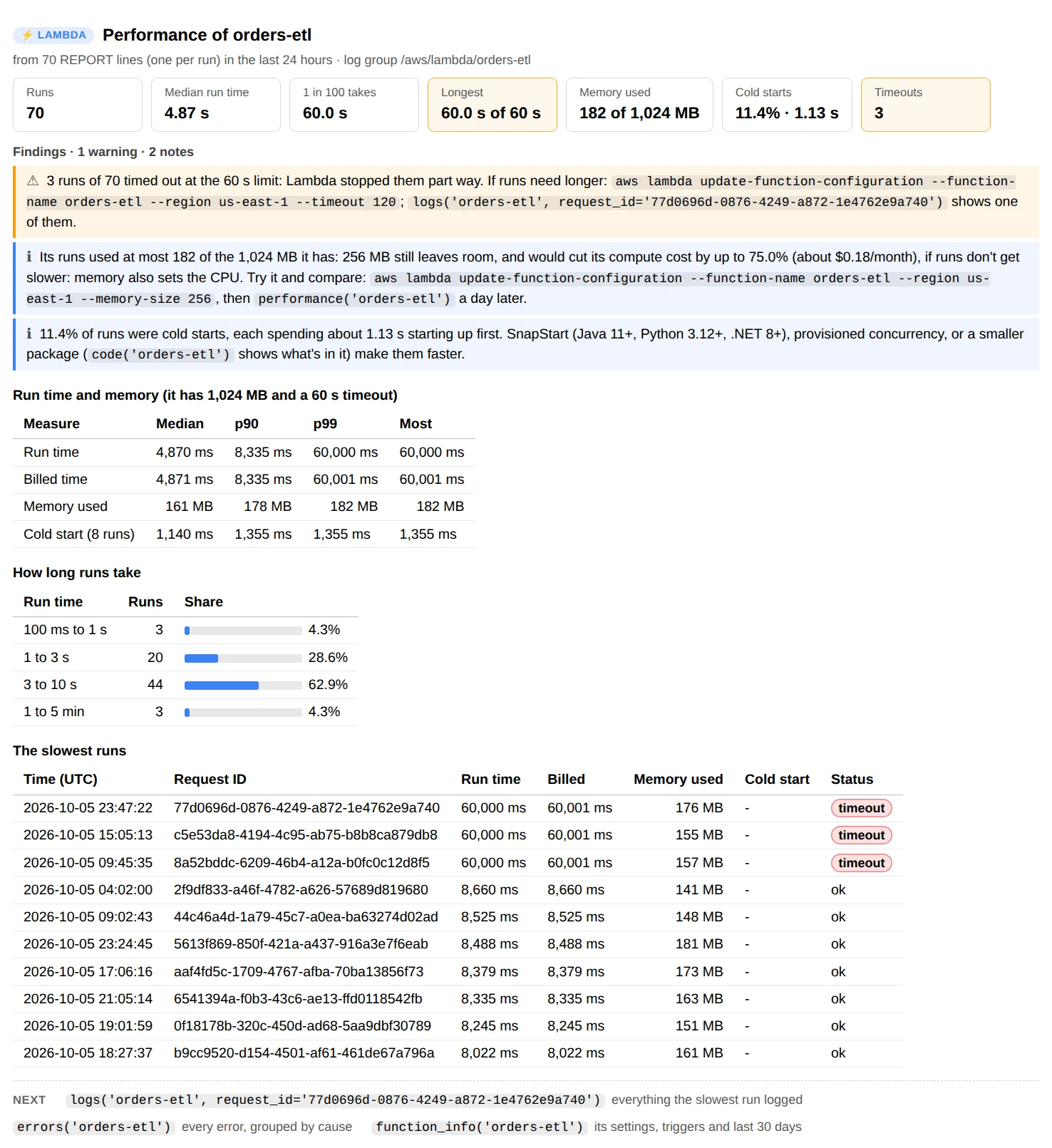1052x1148 pixels.
Task: Click the Billed time row label
Action: click(56, 480)
